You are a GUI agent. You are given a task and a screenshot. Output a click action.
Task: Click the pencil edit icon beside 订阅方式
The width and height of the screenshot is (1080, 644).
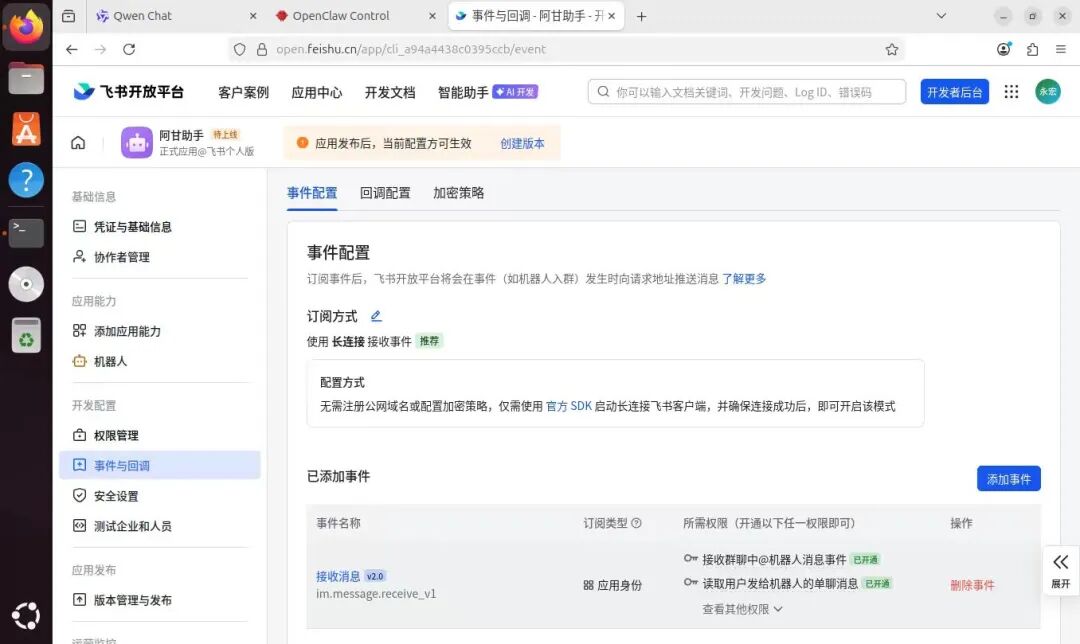pos(375,315)
